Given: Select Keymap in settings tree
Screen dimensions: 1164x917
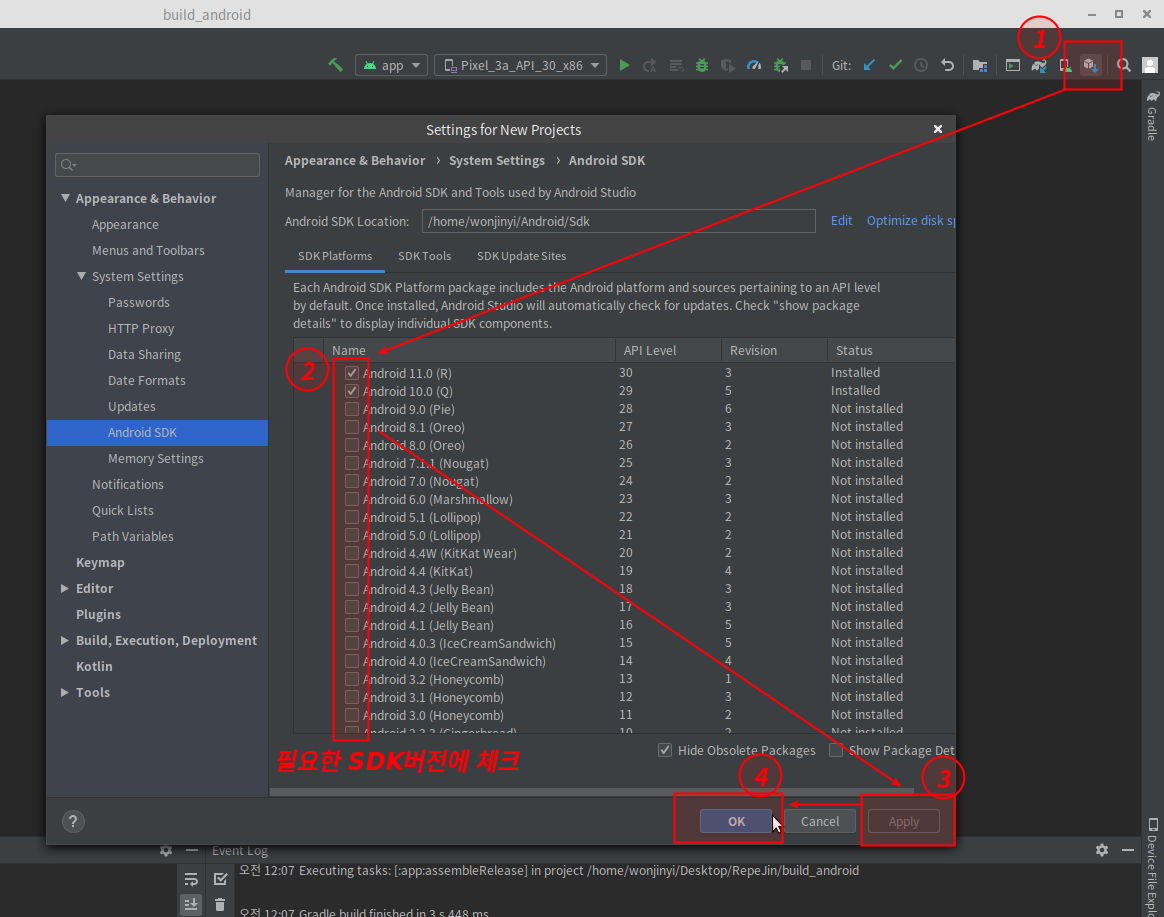Looking at the screenshot, I should pyautogui.click(x=100, y=563).
